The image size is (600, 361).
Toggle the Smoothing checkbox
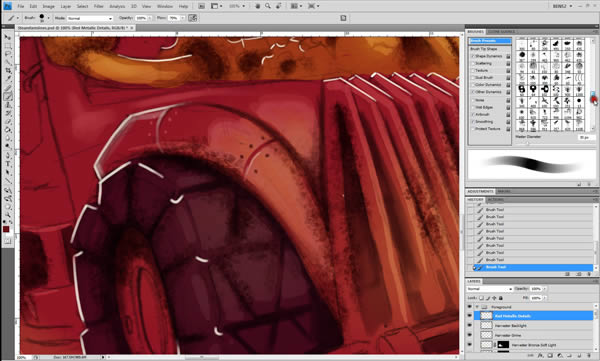point(473,122)
